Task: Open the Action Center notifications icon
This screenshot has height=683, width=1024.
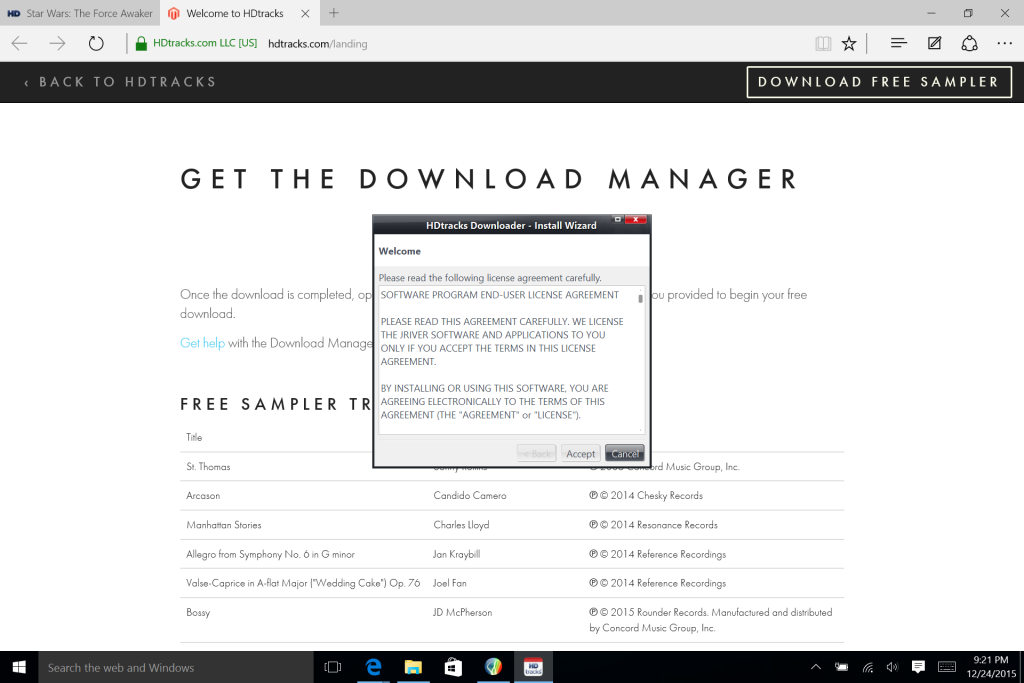Action: (x=918, y=667)
